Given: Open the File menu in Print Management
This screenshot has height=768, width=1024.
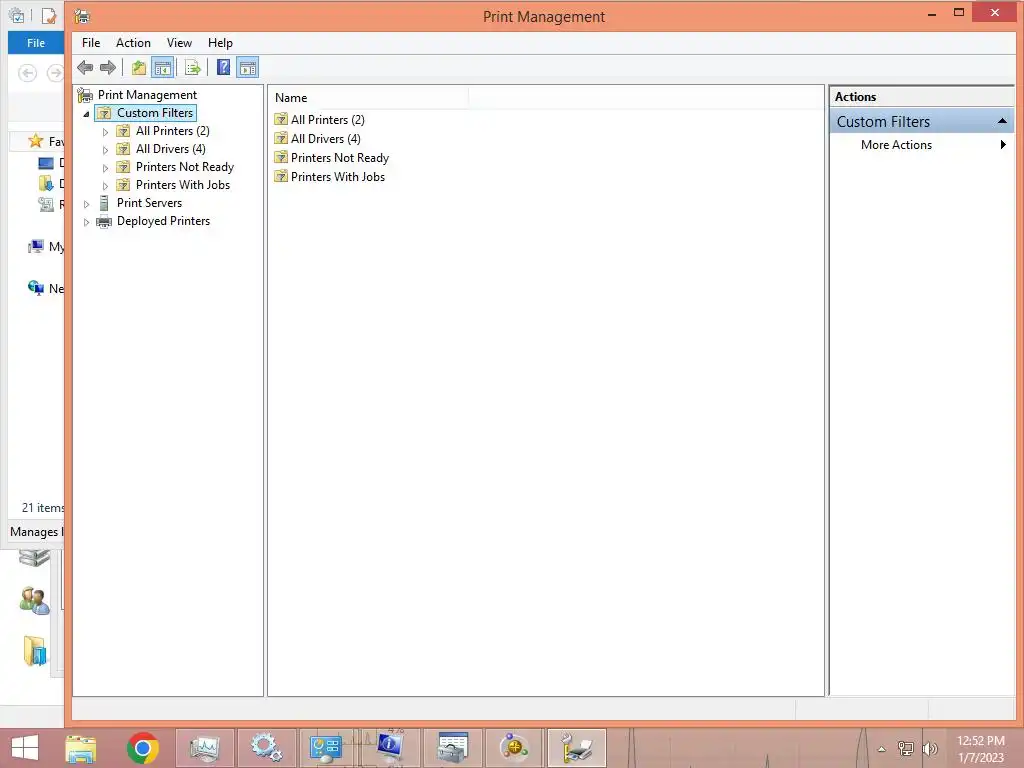Looking at the screenshot, I should tap(91, 42).
